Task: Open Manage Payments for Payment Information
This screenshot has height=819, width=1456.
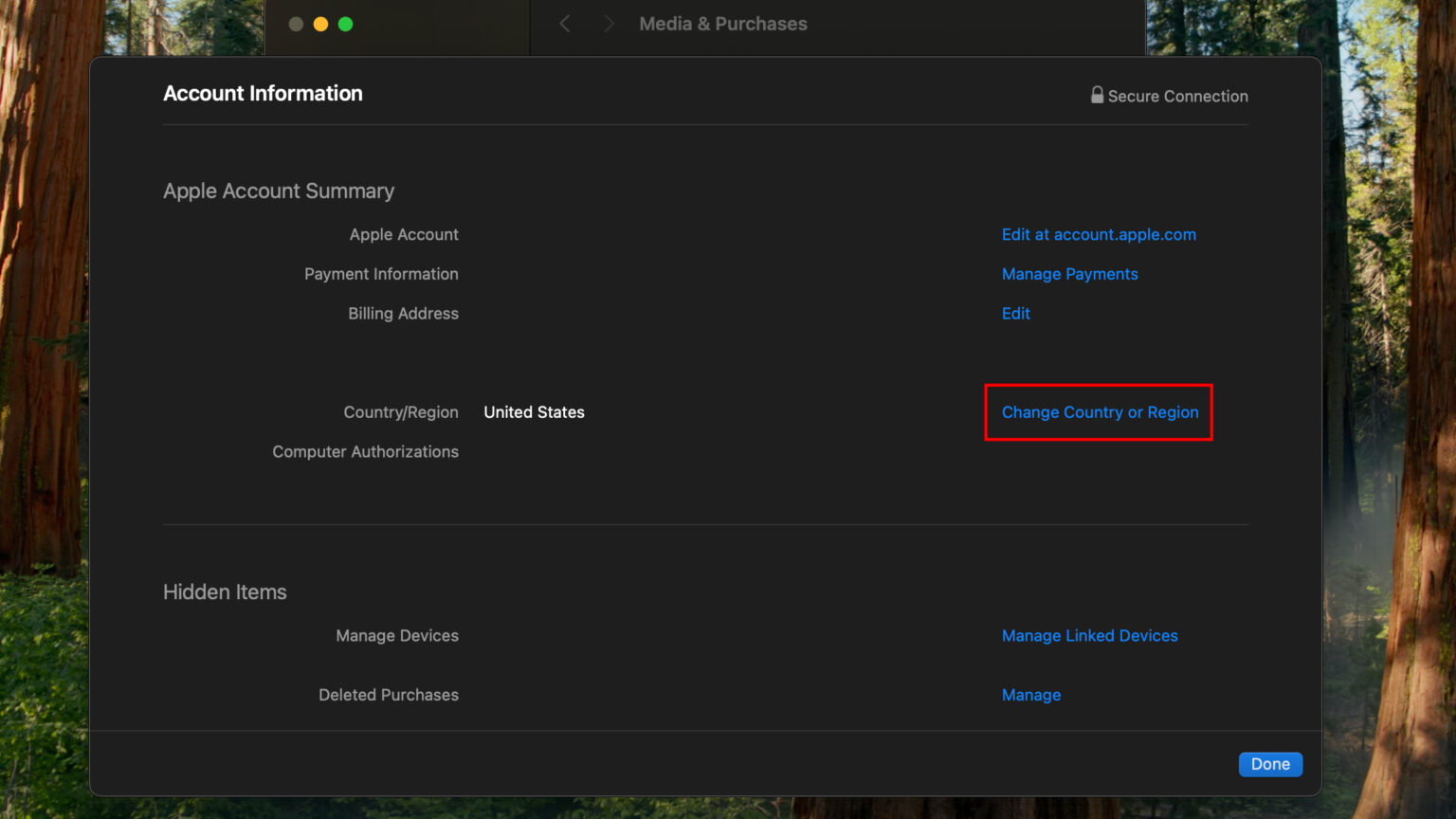Action: tap(1069, 274)
